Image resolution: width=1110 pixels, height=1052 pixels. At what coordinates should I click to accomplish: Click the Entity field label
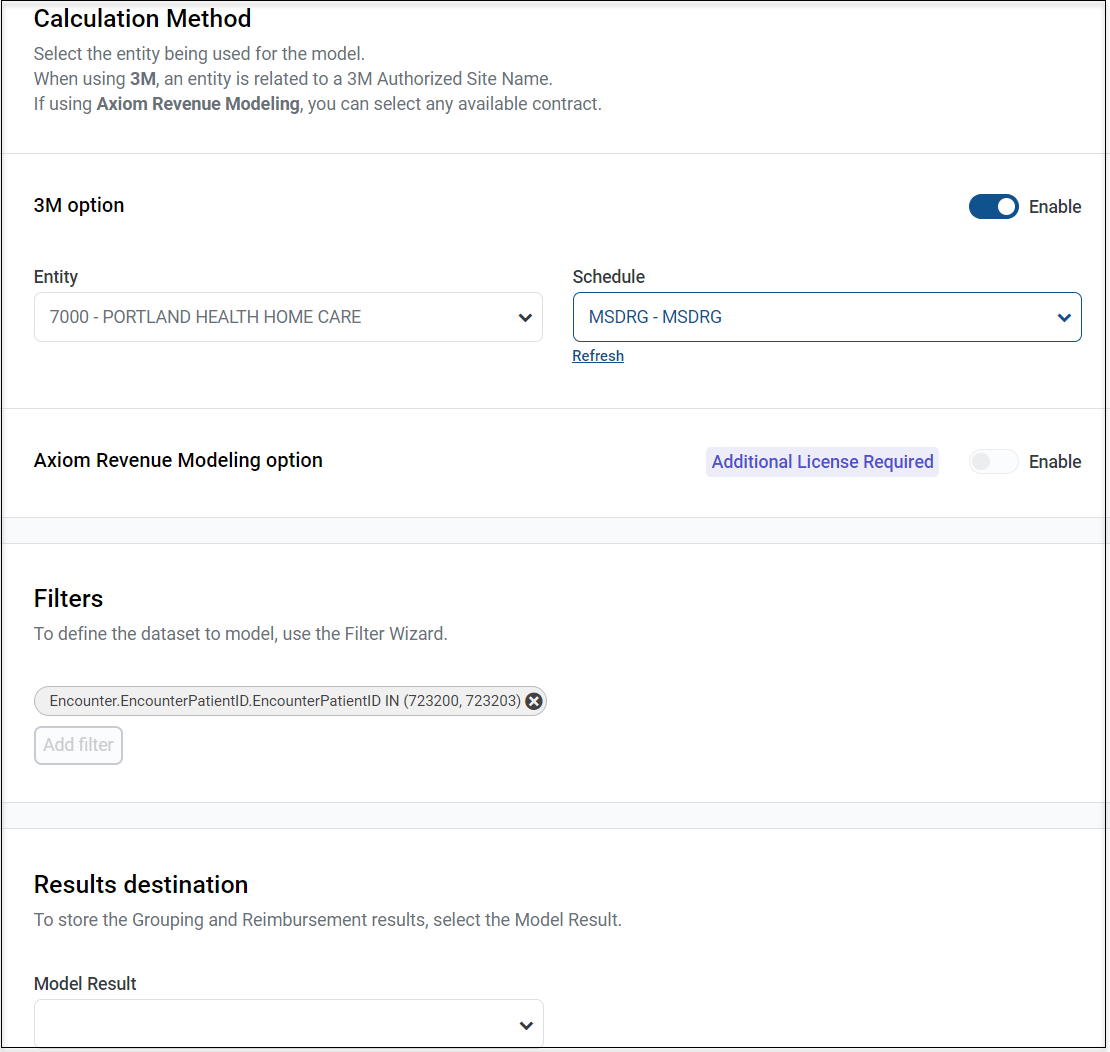(x=56, y=277)
